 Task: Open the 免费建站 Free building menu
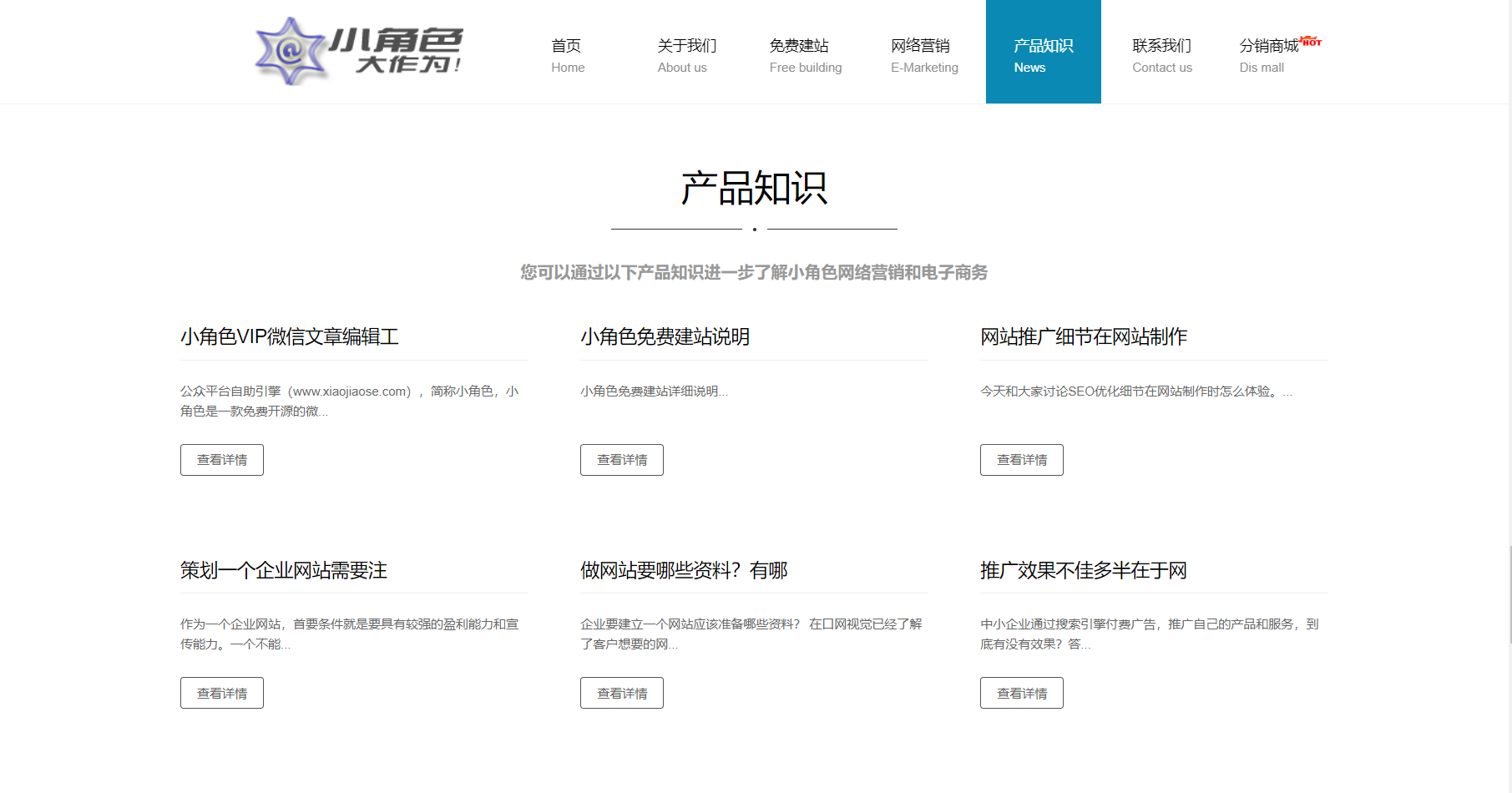pyautogui.click(x=805, y=55)
